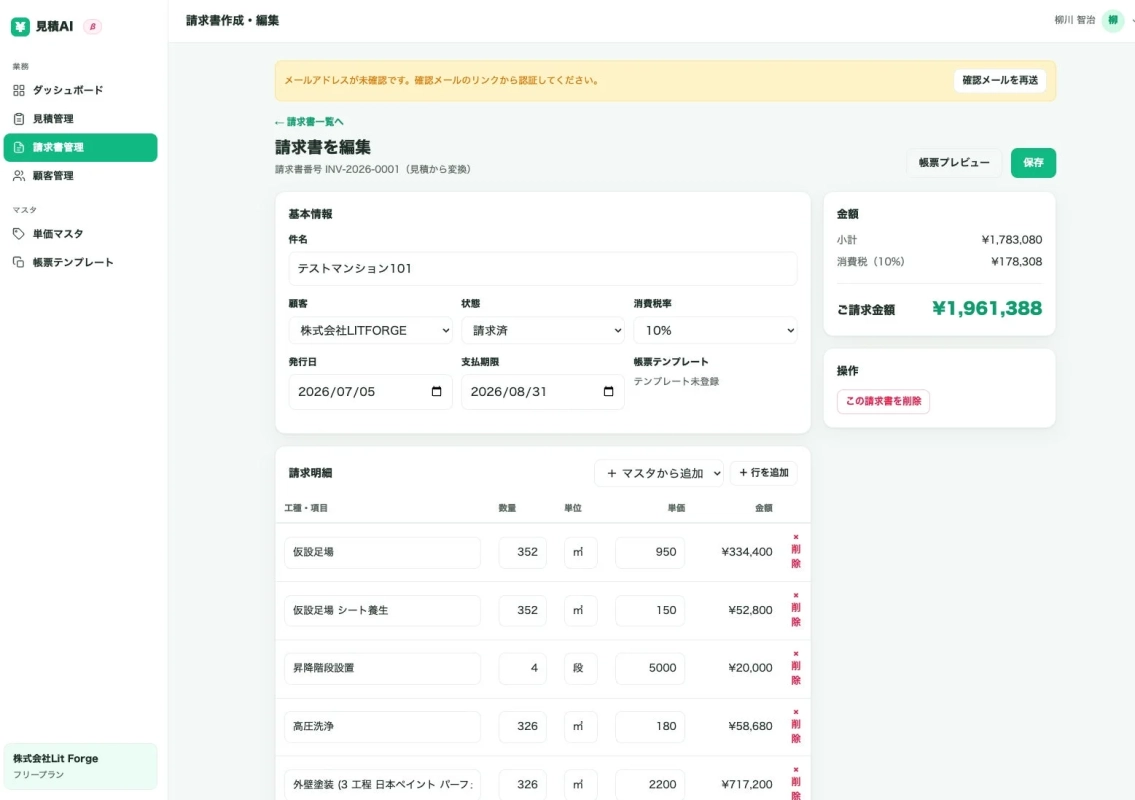Click amount ¥334,400 in table
Screen dimensions: 1135x800
746,552
